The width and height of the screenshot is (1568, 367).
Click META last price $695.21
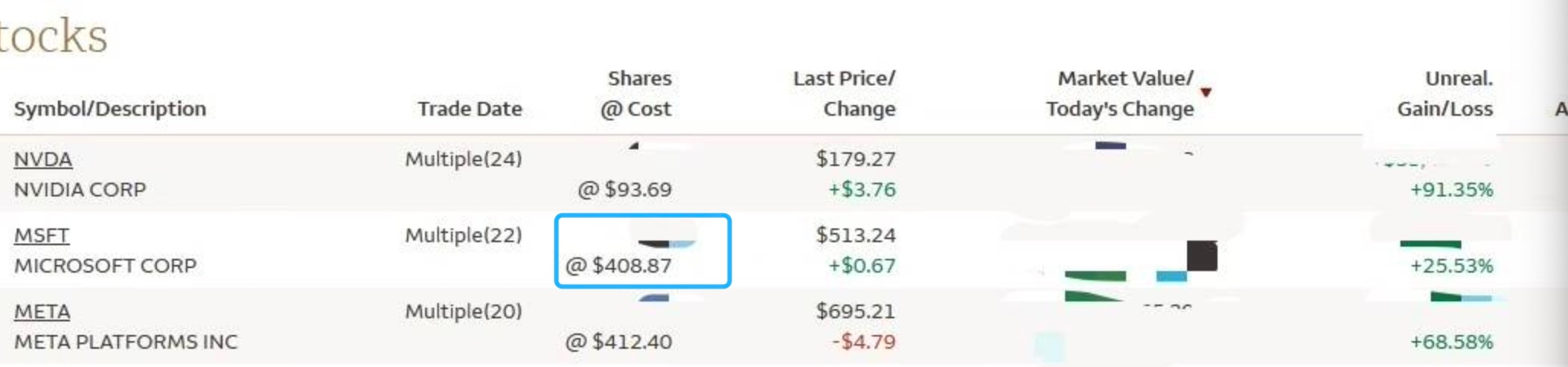[x=856, y=311]
